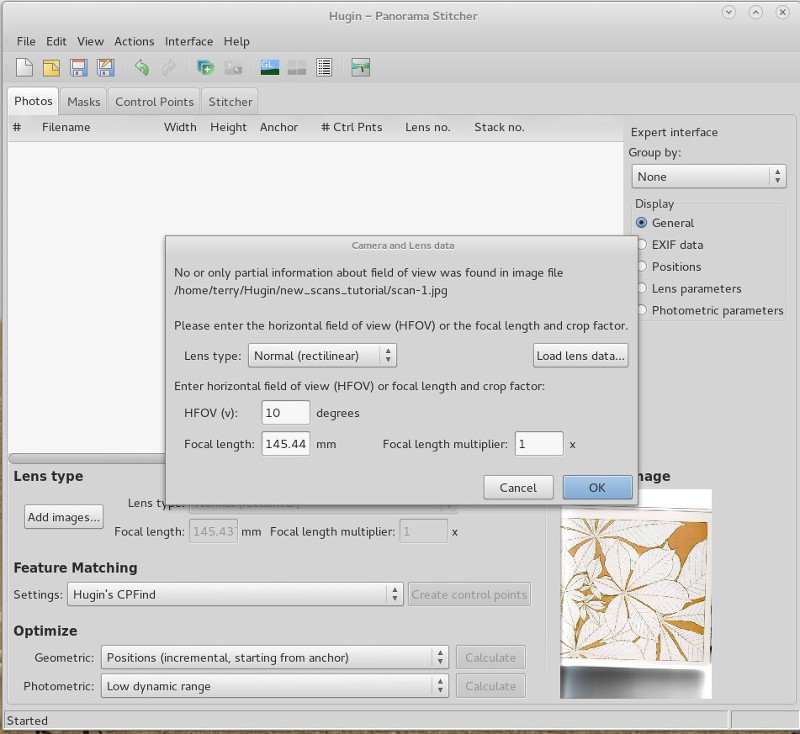Open the Photometric Low dynamic range dropdown
The image size is (800, 734).
(274, 686)
